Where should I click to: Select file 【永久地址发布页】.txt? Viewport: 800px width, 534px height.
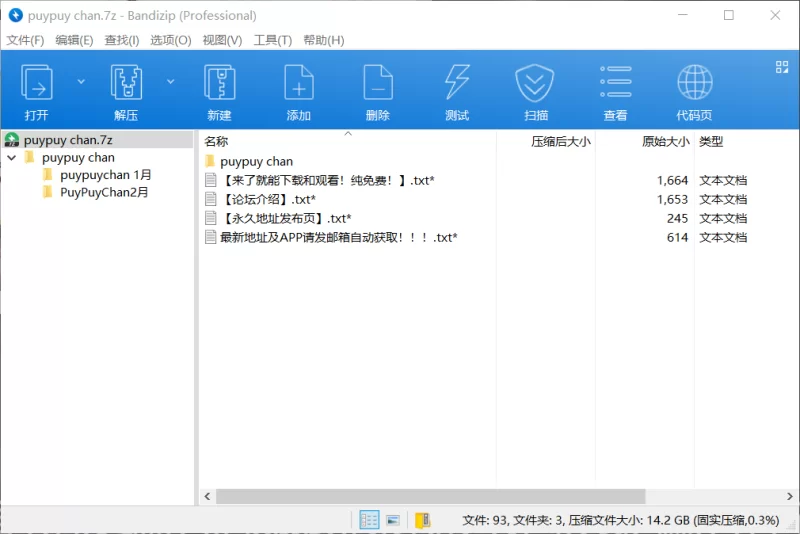tap(286, 218)
